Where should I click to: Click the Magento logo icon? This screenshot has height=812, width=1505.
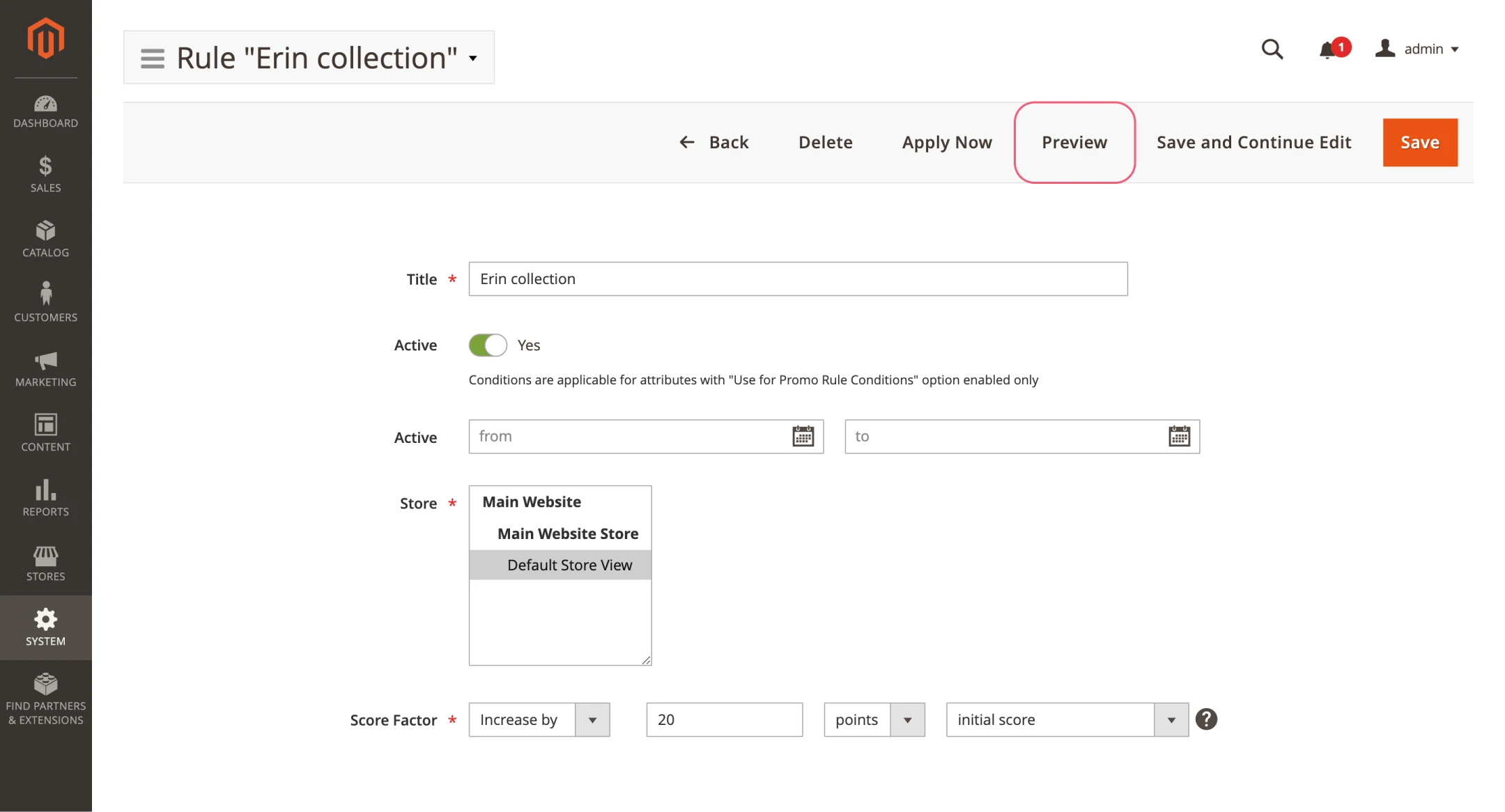point(45,38)
